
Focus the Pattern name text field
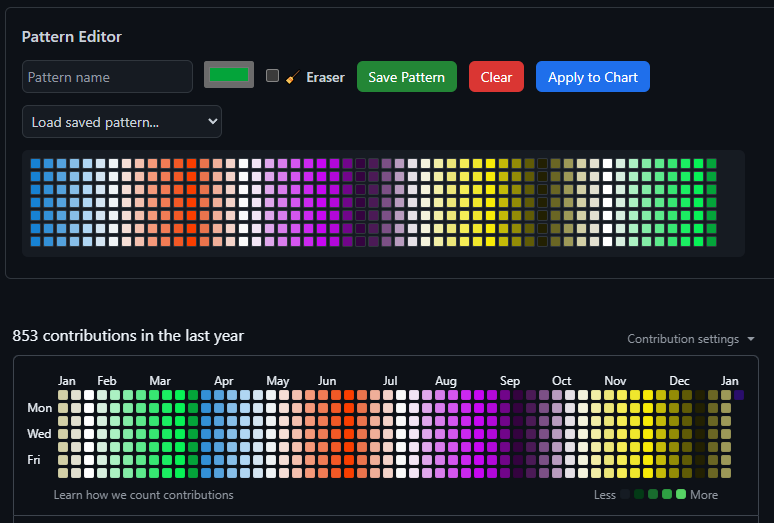click(107, 77)
